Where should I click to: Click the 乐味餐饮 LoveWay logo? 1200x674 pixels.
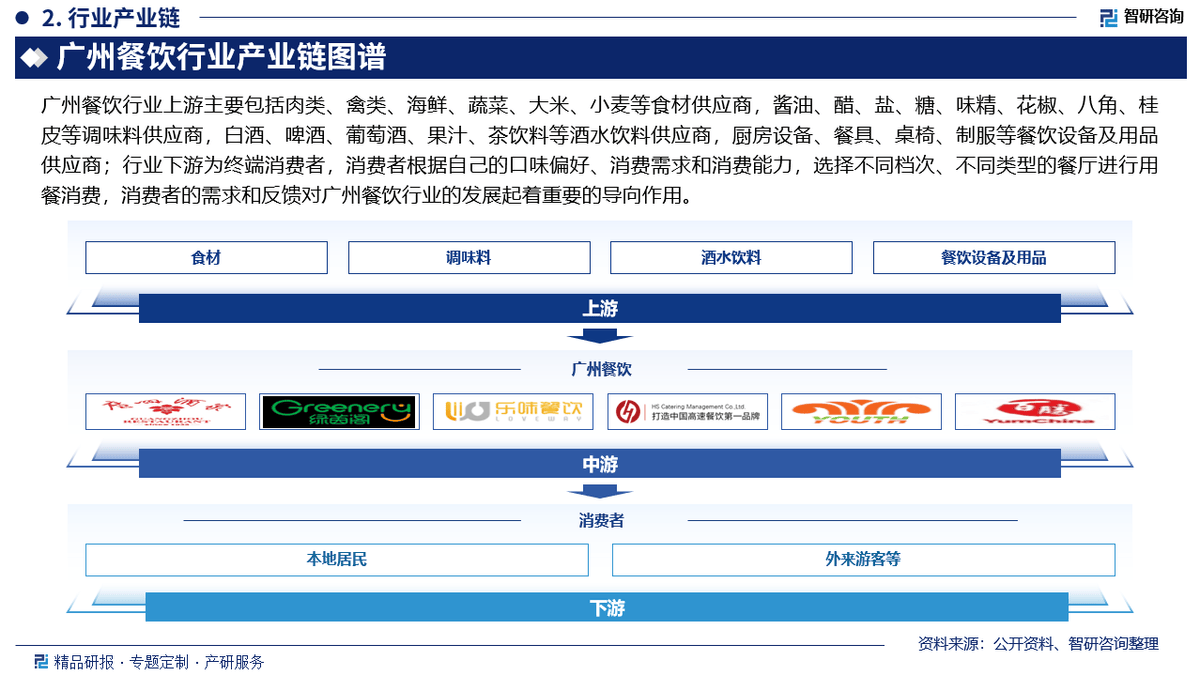tap(512, 411)
